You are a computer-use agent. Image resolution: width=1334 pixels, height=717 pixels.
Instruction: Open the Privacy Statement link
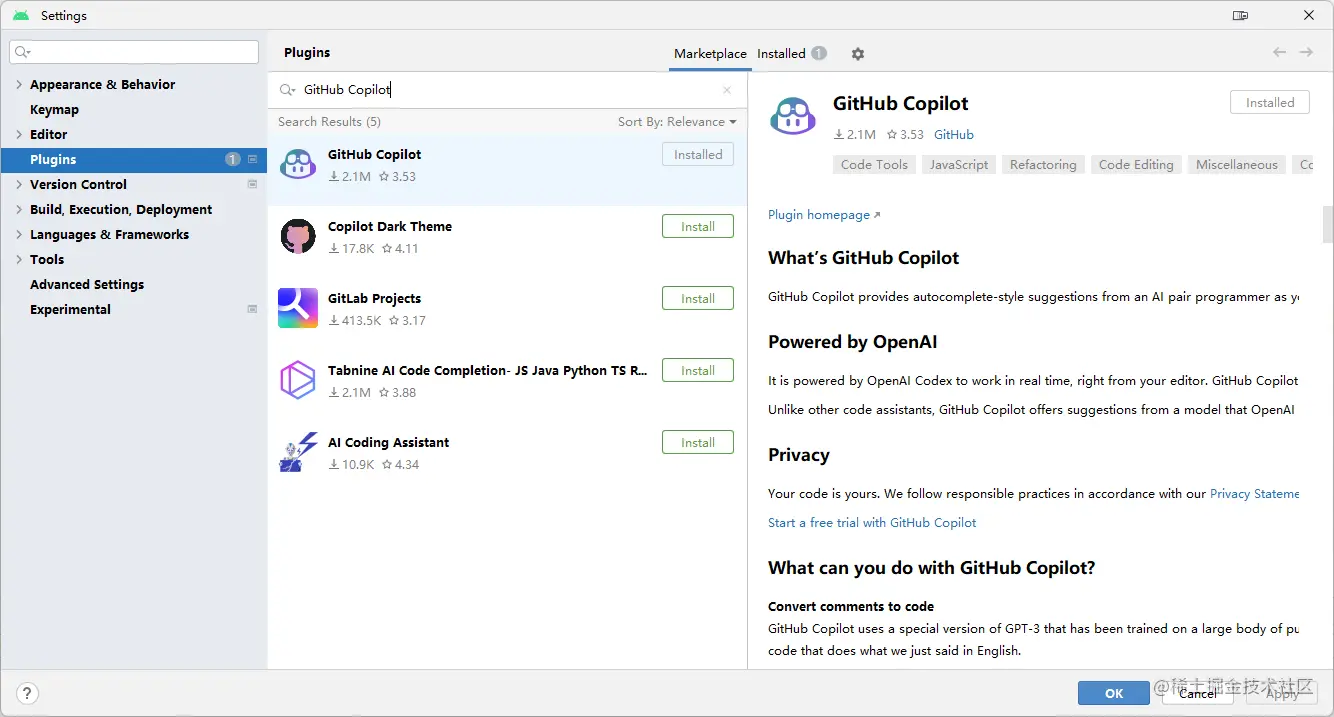pos(1255,494)
